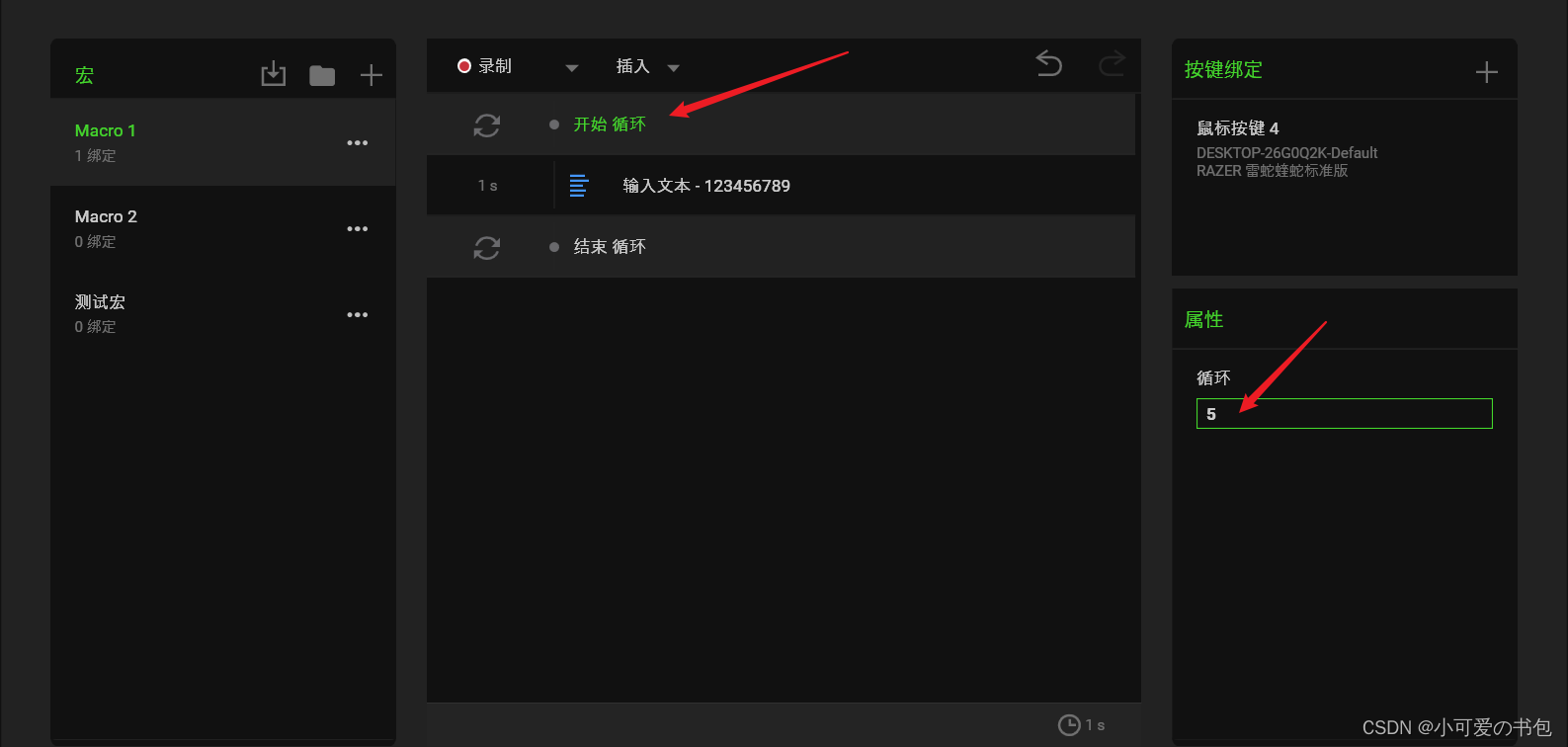Click the text input icon in macro step
This screenshot has height=747, width=1568.
click(x=579, y=186)
